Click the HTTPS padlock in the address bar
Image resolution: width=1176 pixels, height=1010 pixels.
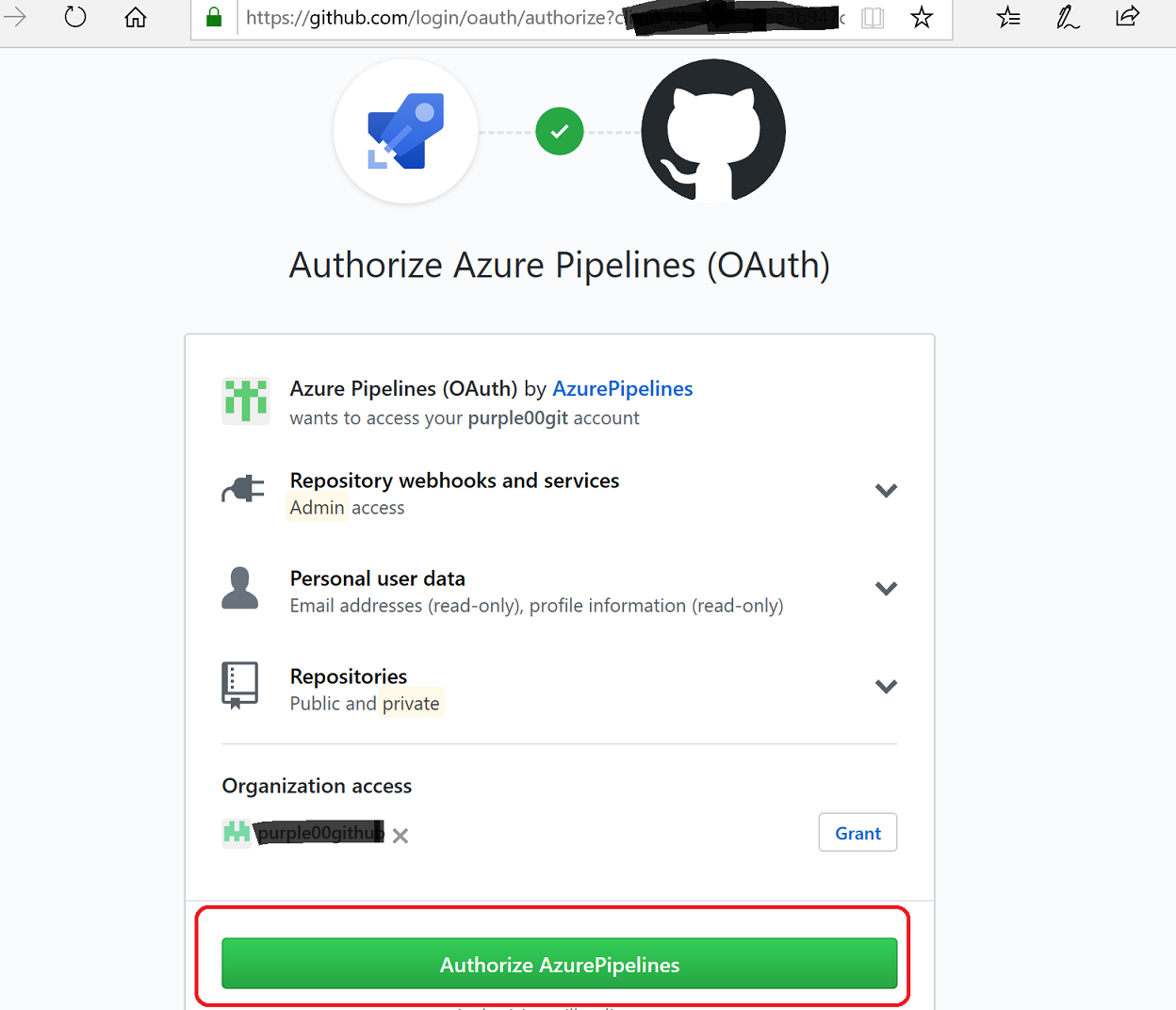tap(213, 18)
